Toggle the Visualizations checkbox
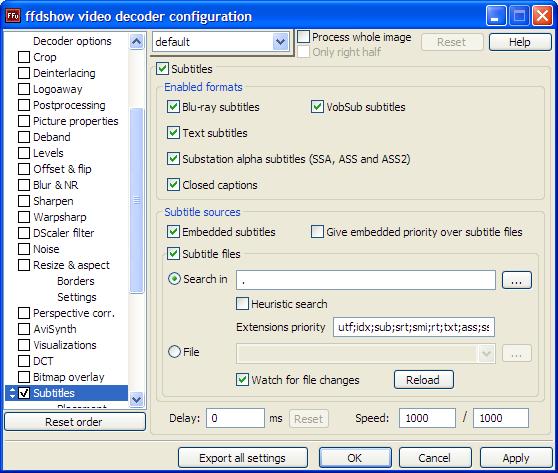The width and height of the screenshot is (558, 473). point(24,345)
